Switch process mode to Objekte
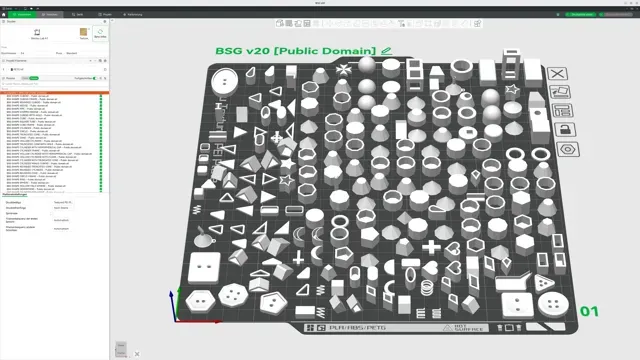Viewport: 640px width, 360px height. [34, 78]
